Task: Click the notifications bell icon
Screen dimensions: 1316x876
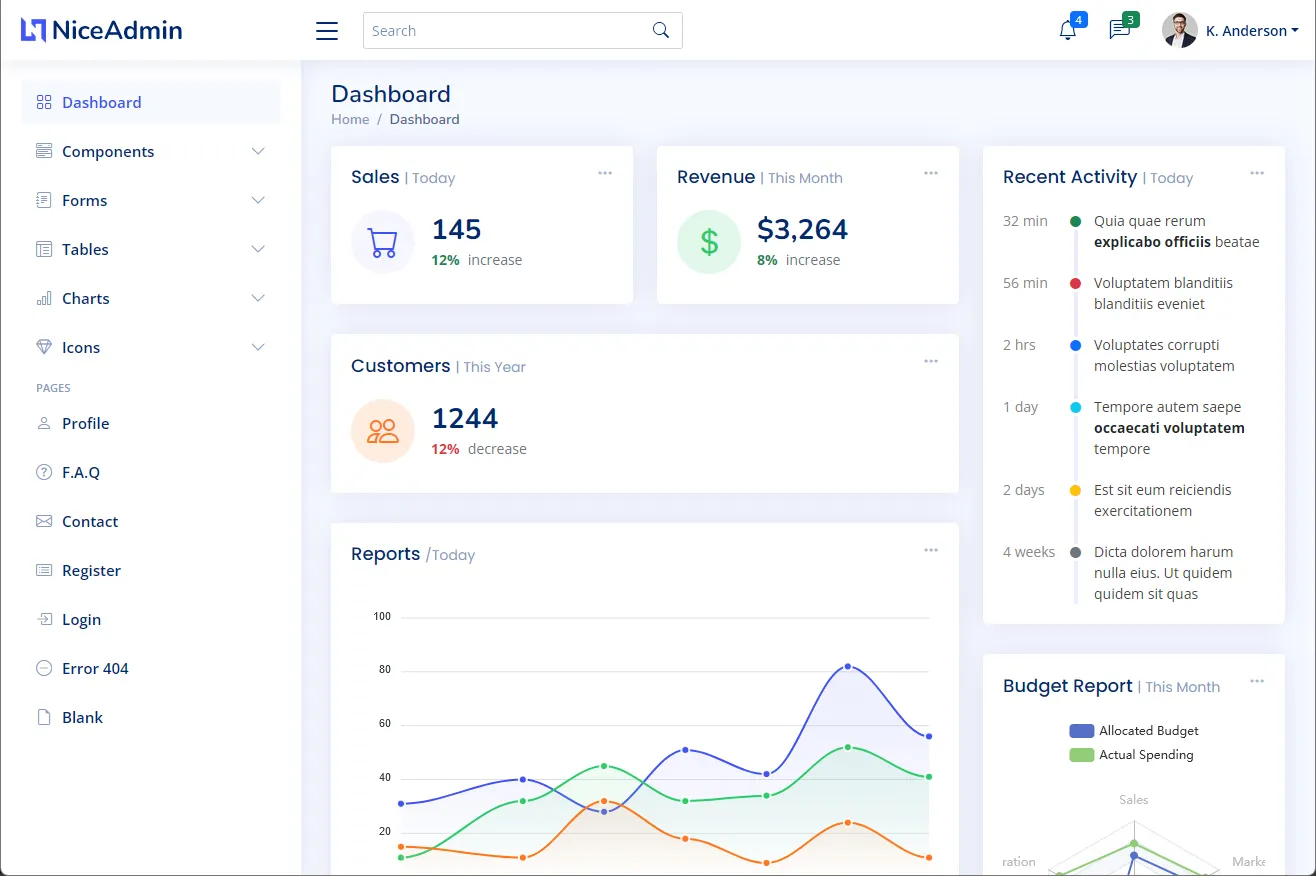Action: pyautogui.click(x=1067, y=30)
